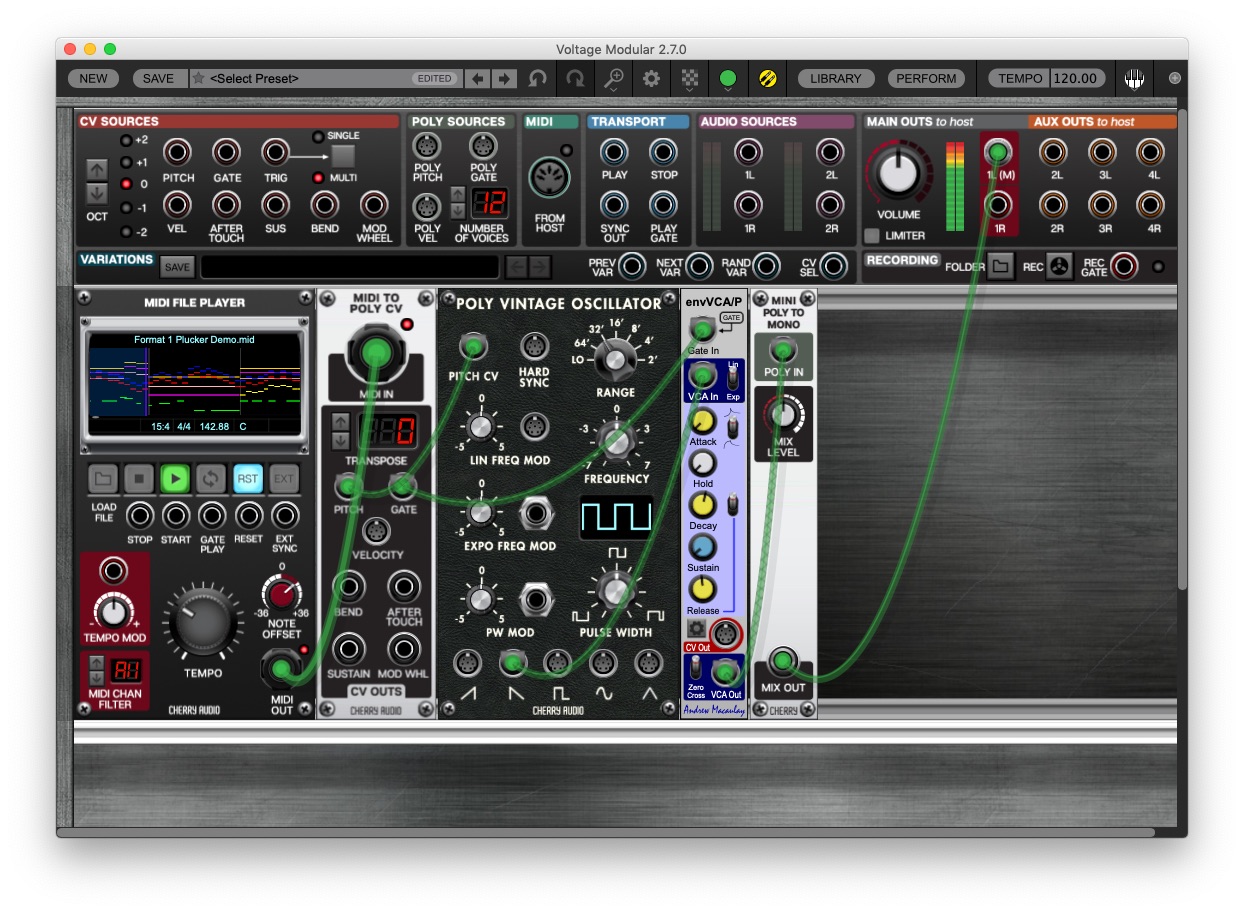Click the Variations SAVE button
Screen dimensions: 1244x912
click(177, 267)
